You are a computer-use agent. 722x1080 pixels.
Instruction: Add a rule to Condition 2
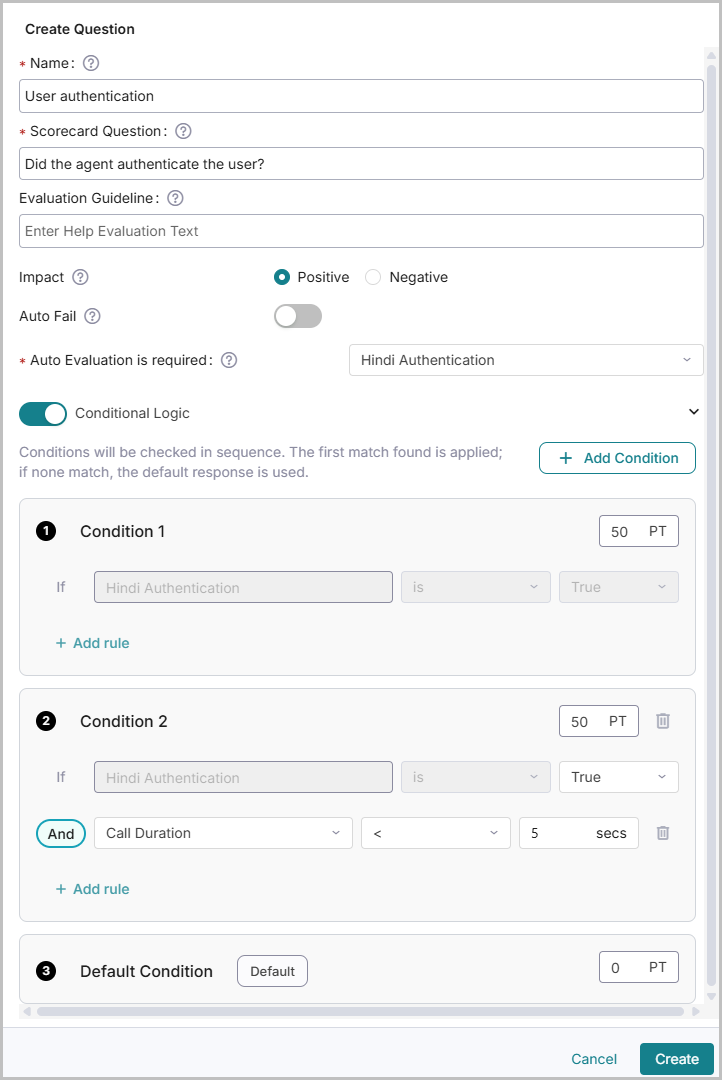pyautogui.click(x=92, y=889)
